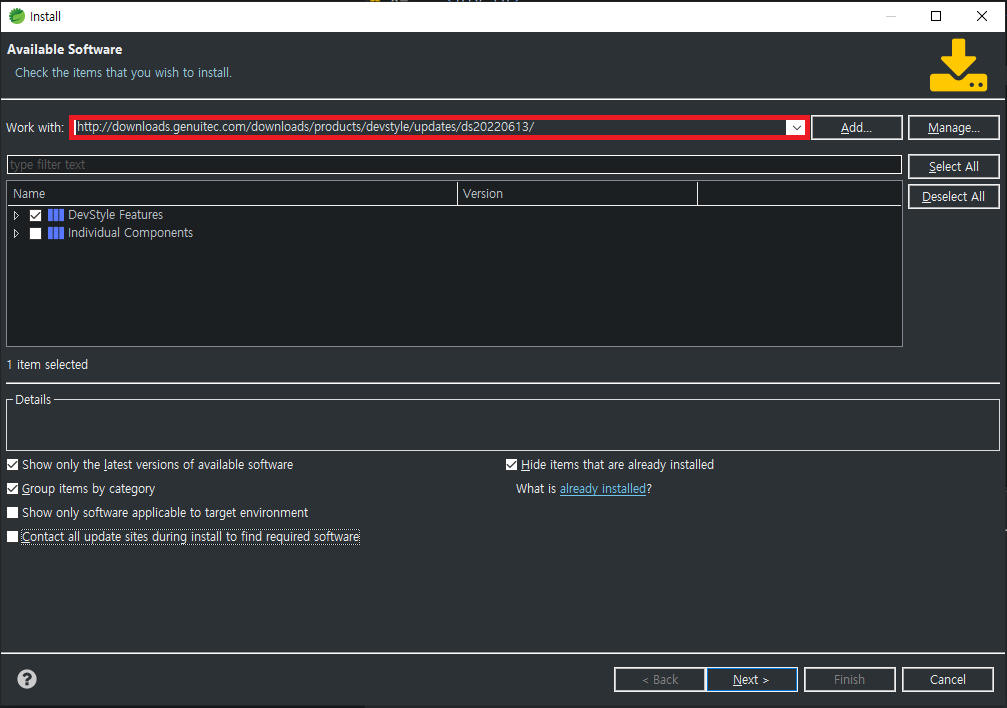
Task: Click the Deselect All button
Action: [x=954, y=197]
